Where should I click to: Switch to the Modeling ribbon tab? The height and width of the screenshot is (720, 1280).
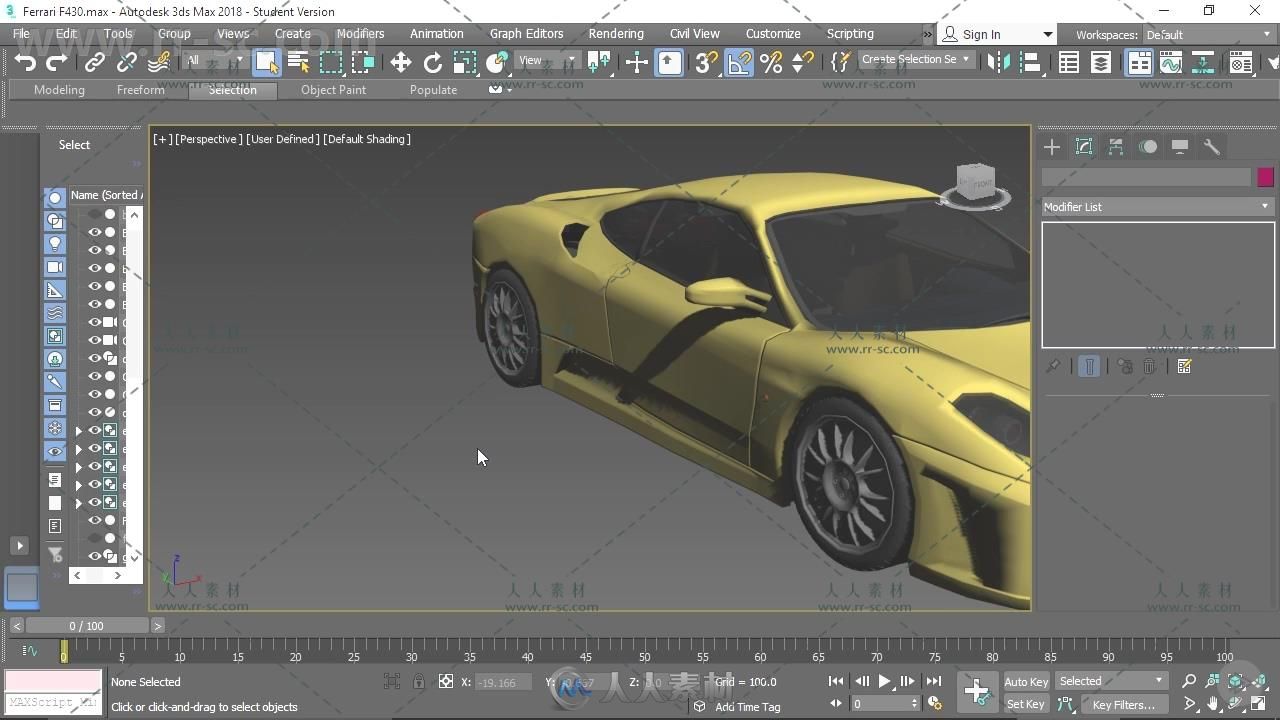(x=59, y=89)
